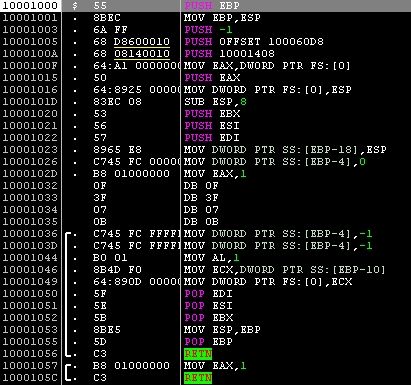The height and width of the screenshot is (385, 411).
Task: Click SUB ESP,8 instruction
Action: pos(215,102)
